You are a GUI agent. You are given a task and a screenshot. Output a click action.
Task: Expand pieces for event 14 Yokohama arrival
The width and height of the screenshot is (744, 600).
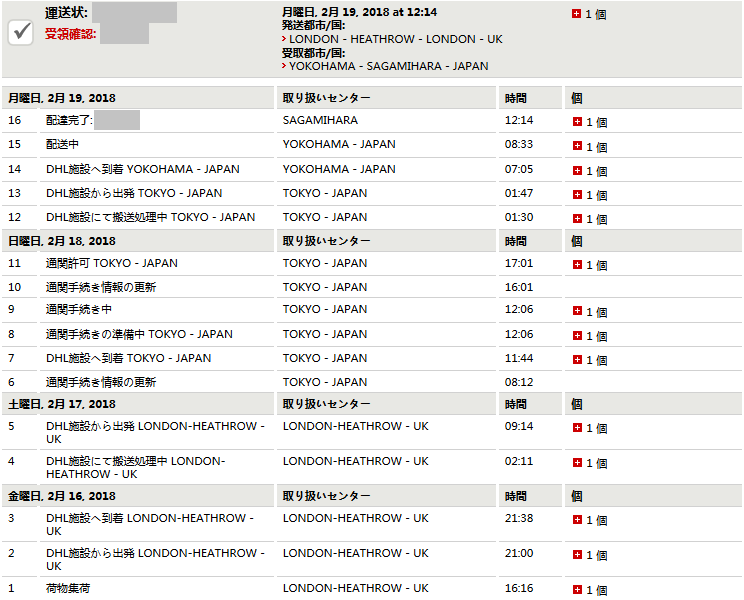[577, 171]
